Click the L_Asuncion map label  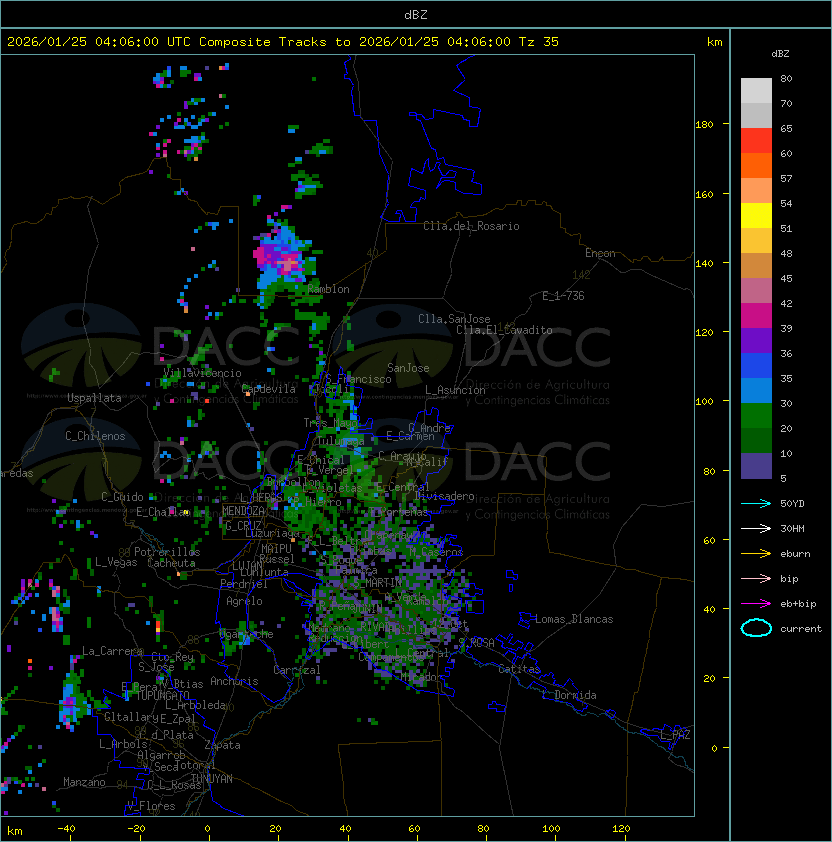(455, 390)
